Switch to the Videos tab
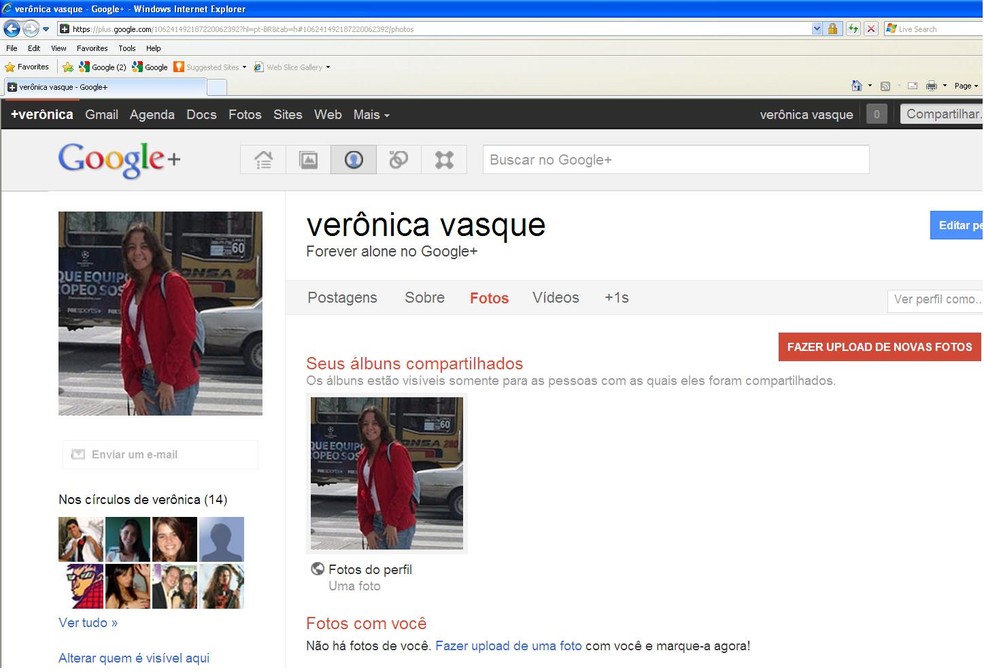 (555, 297)
